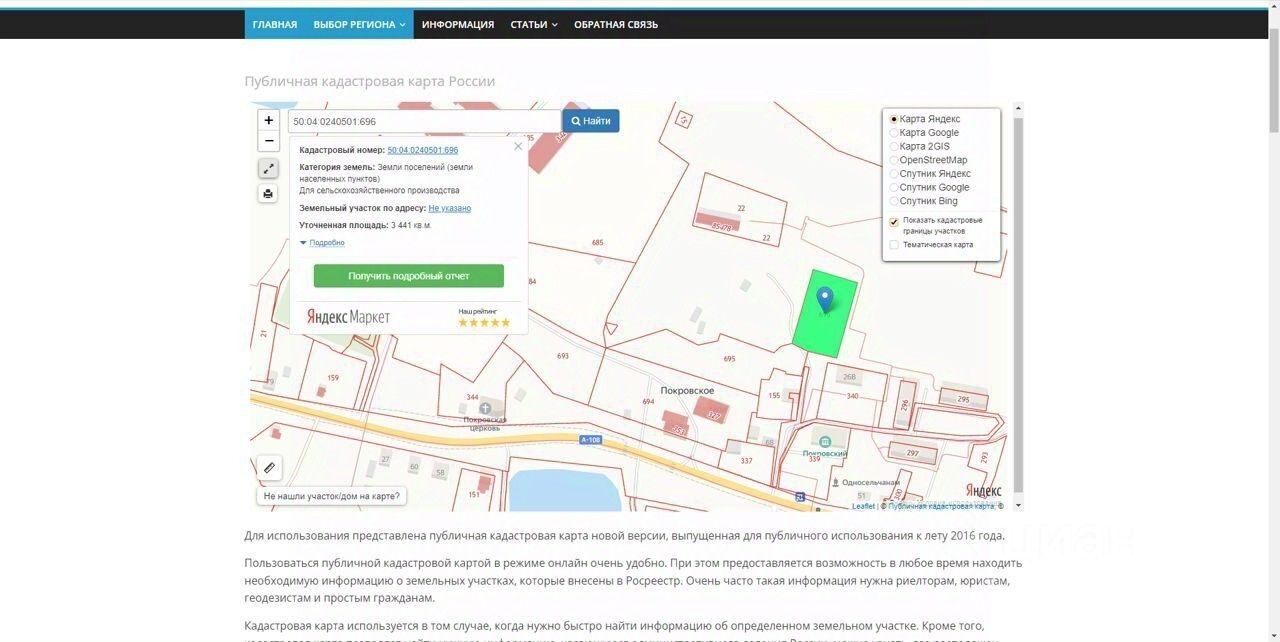1280x642 pixels.
Task: Click parcel number 155 on map
Action: [x=774, y=396]
